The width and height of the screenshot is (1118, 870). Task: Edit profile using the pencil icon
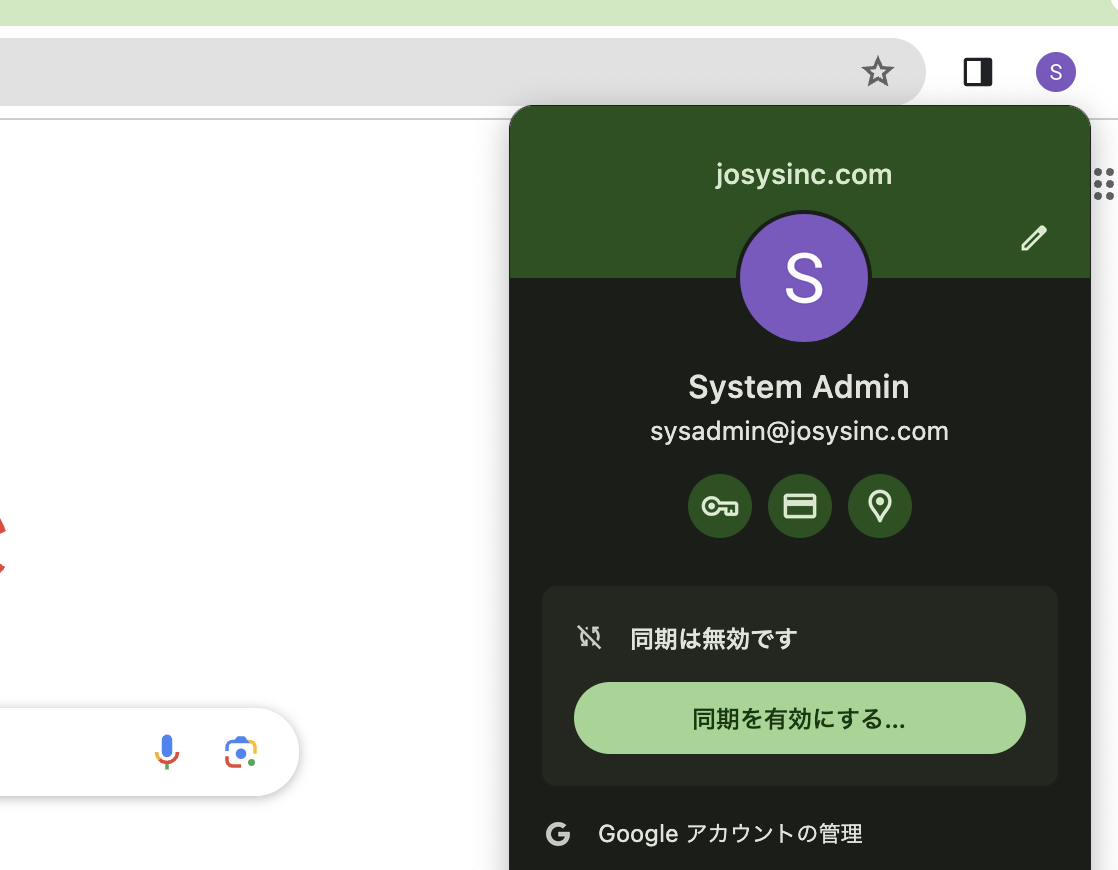coord(1033,238)
